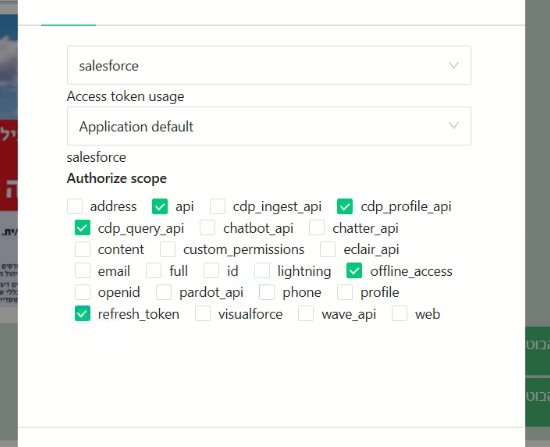
Task: Expand the Application default dropdown
Action: coord(269,126)
